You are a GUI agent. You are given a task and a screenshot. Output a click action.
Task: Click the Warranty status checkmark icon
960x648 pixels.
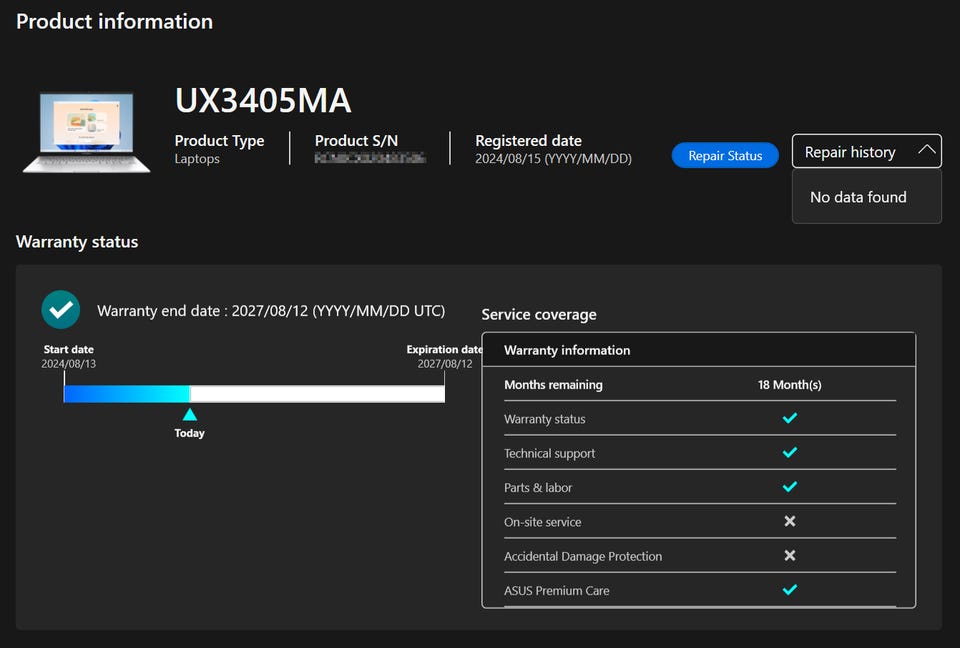click(790, 418)
